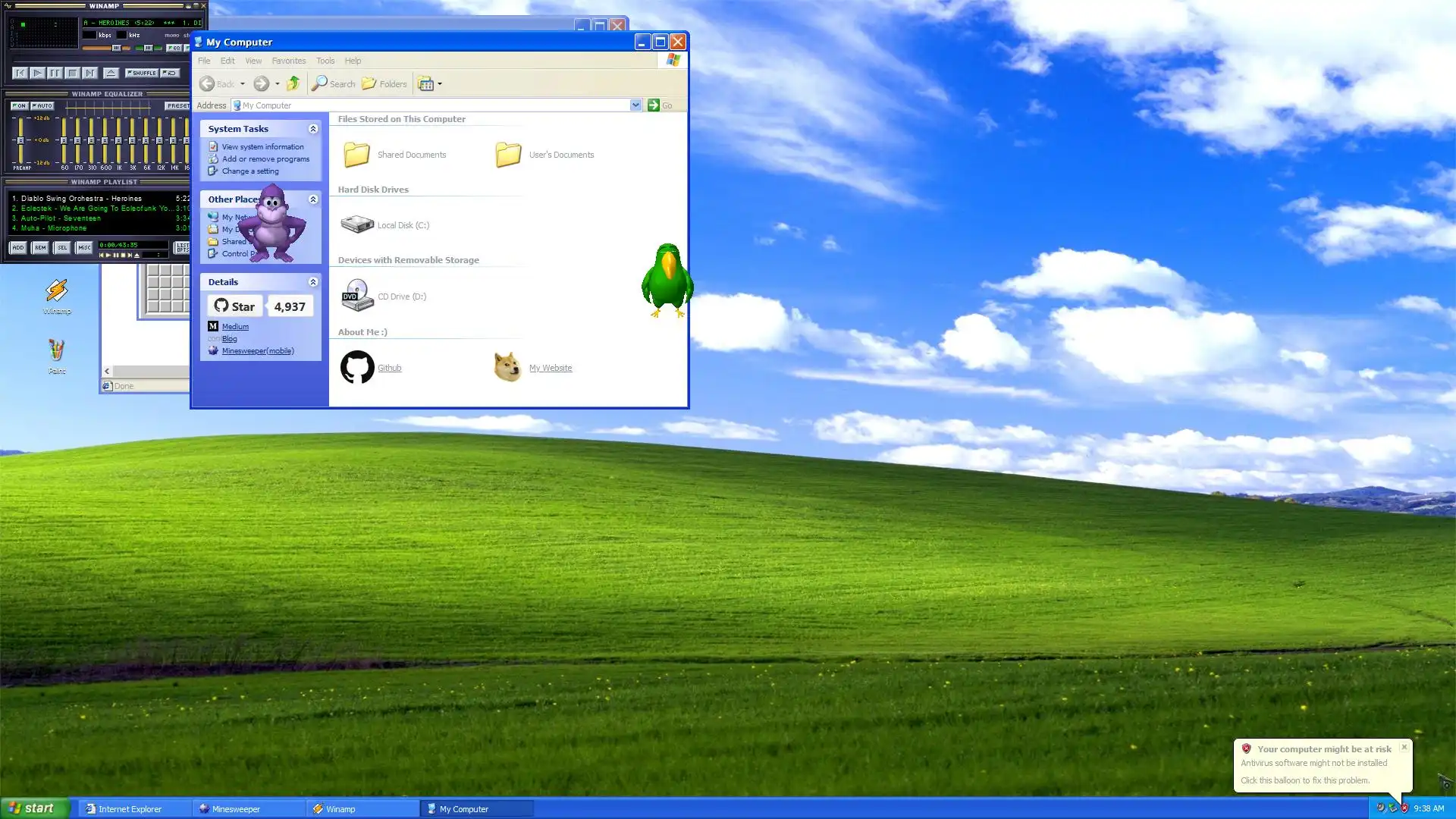Collapse the System Tasks panel
The height and width of the screenshot is (819, 1456).
[x=312, y=129]
